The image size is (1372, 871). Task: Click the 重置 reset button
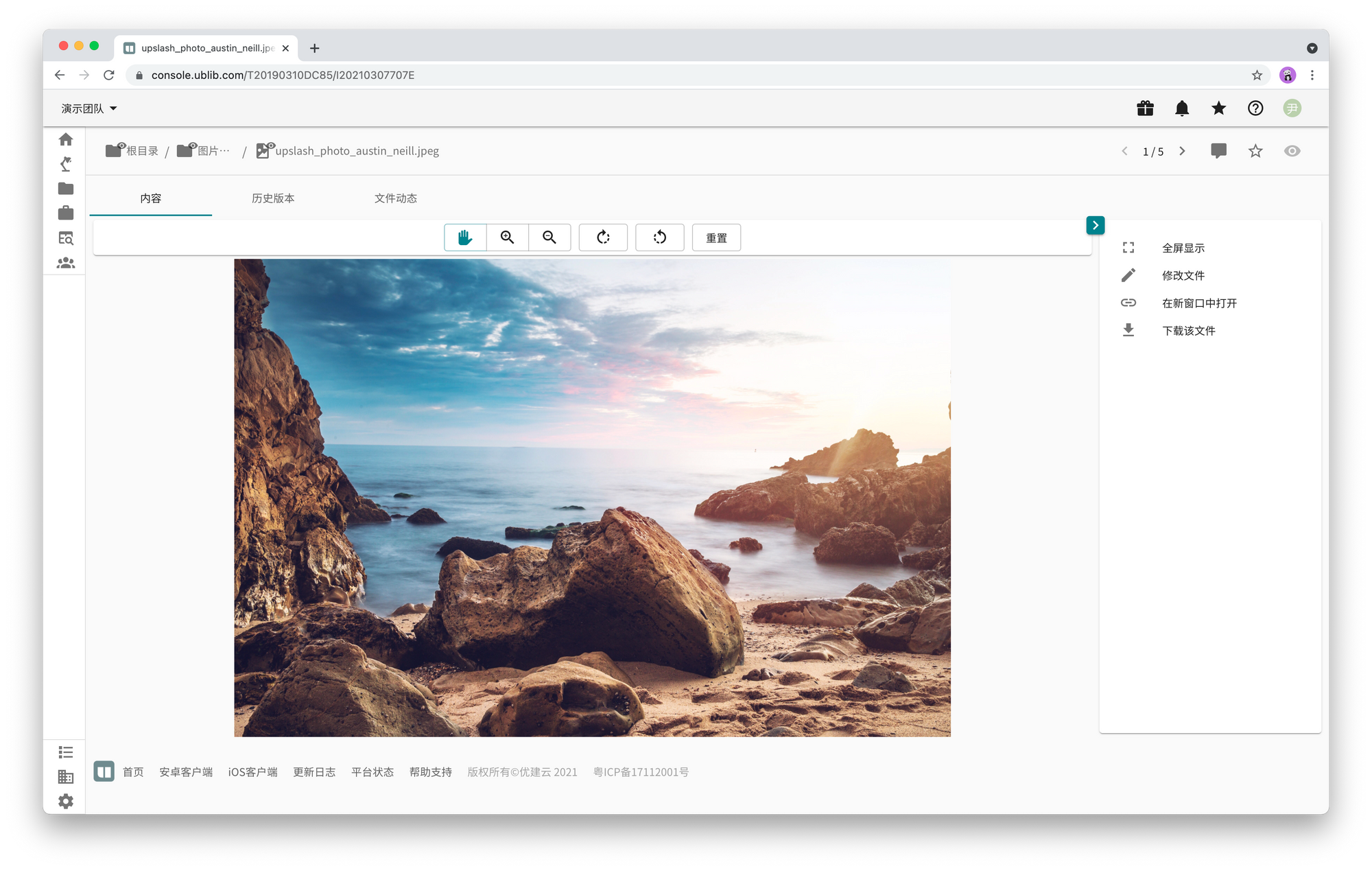[716, 237]
